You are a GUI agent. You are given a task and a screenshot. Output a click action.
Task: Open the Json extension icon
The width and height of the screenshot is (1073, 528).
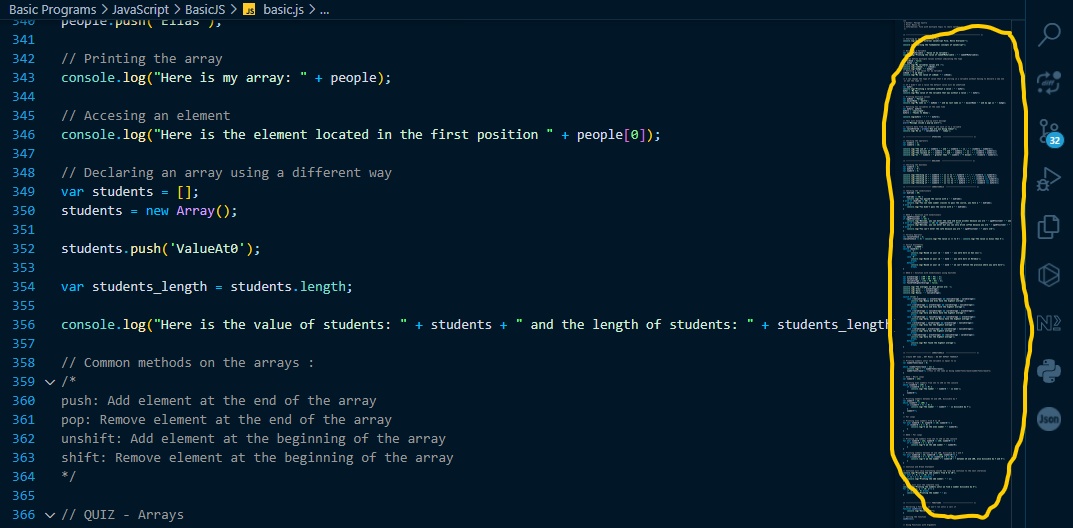tap(1048, 418)
